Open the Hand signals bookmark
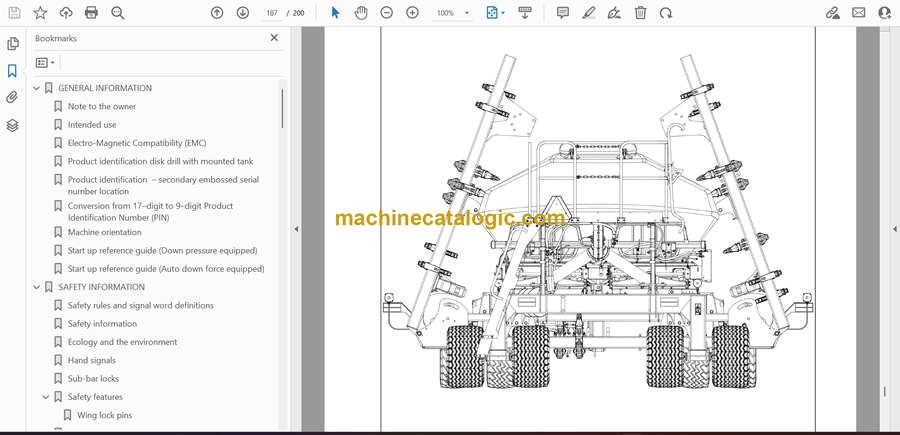 tap(91, 360)
